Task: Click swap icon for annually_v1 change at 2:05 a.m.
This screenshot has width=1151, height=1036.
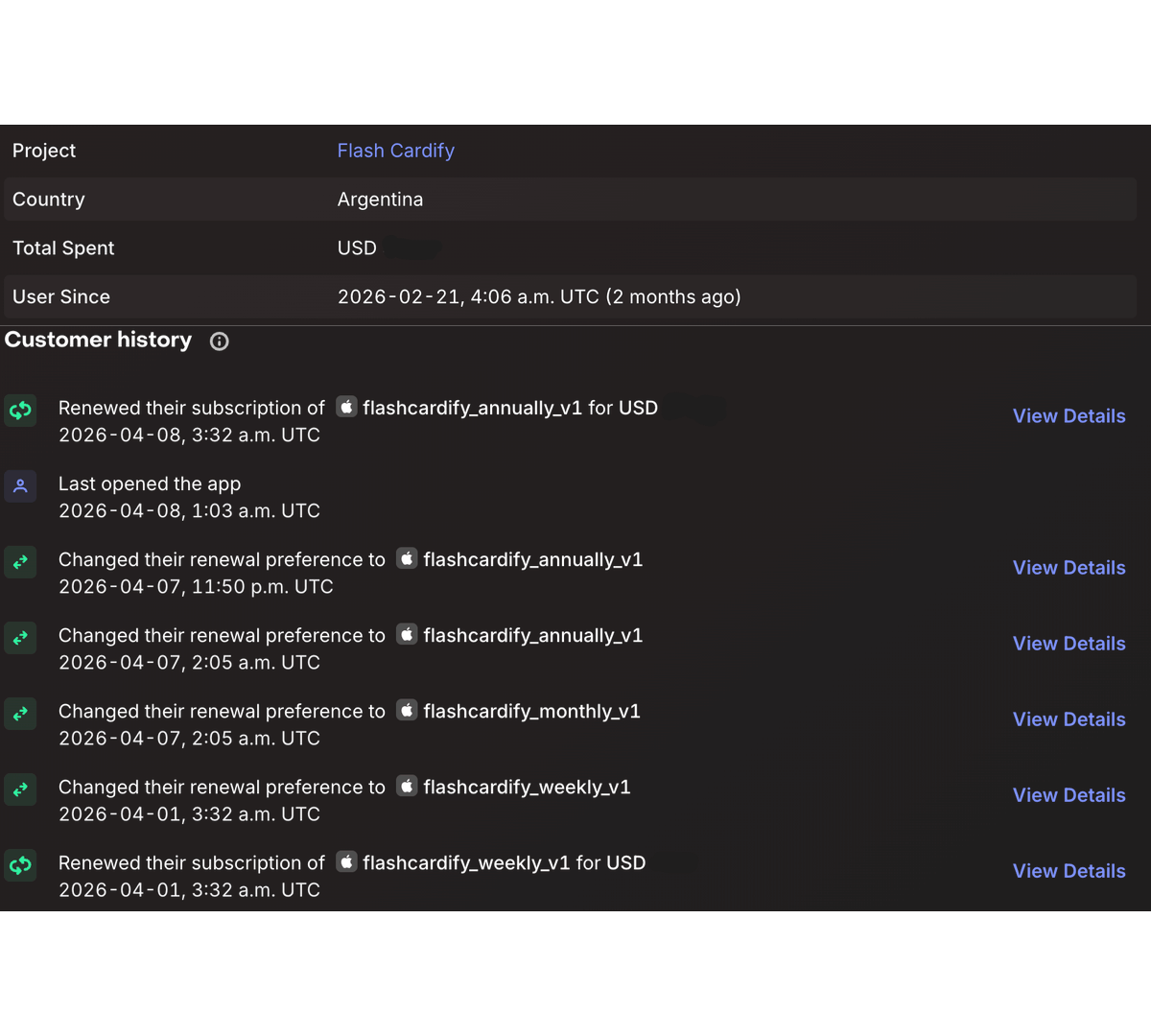Action: pos(20,638)
